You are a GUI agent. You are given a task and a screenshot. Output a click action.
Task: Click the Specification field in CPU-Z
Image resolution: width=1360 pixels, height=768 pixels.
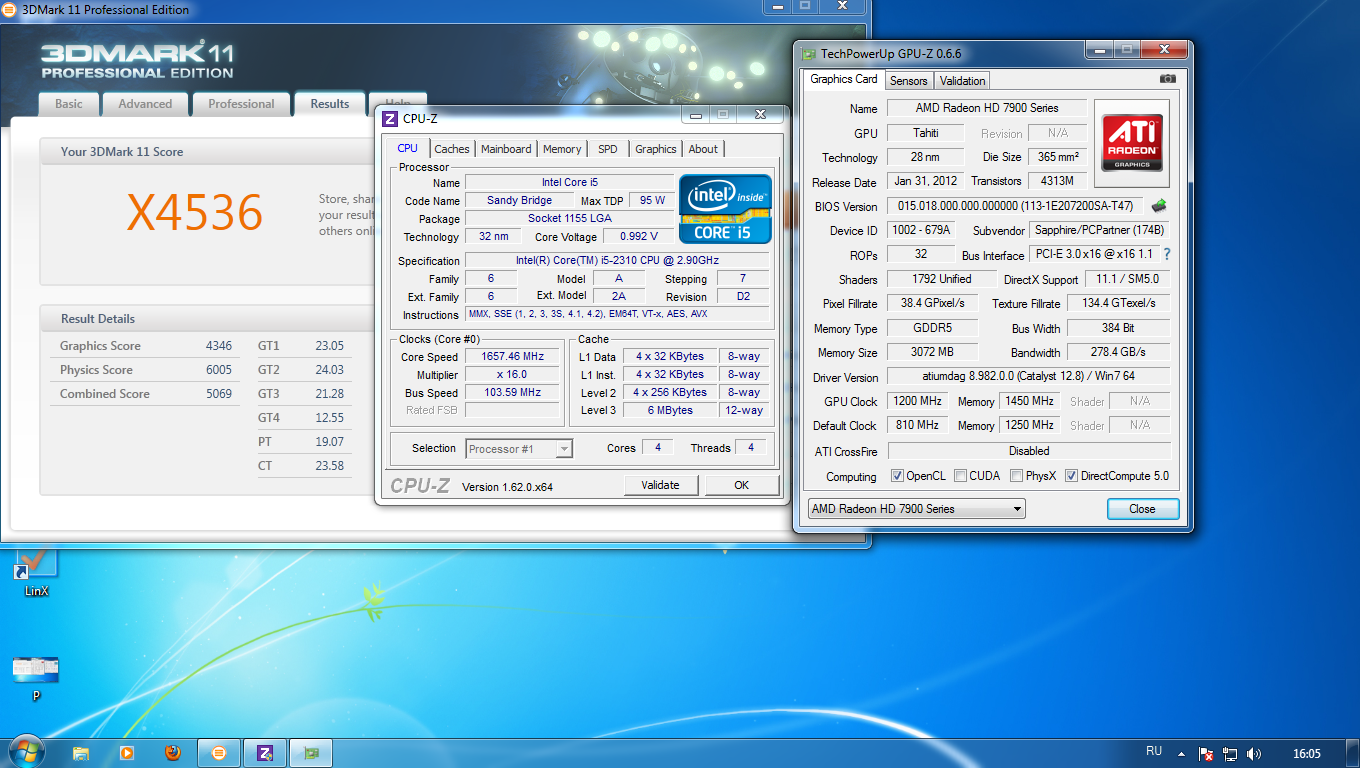[x=617, y=261]
